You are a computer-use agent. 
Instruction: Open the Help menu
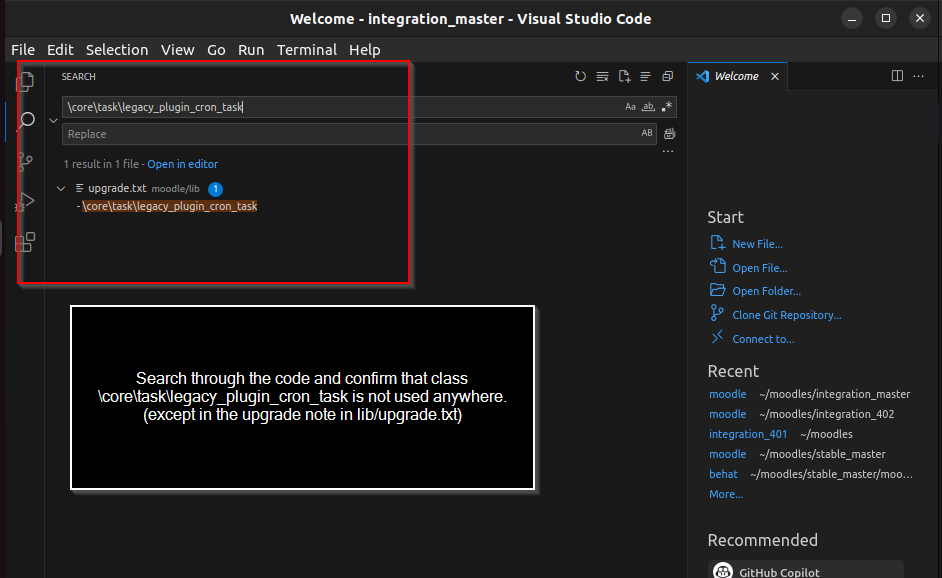coord(365,50)
